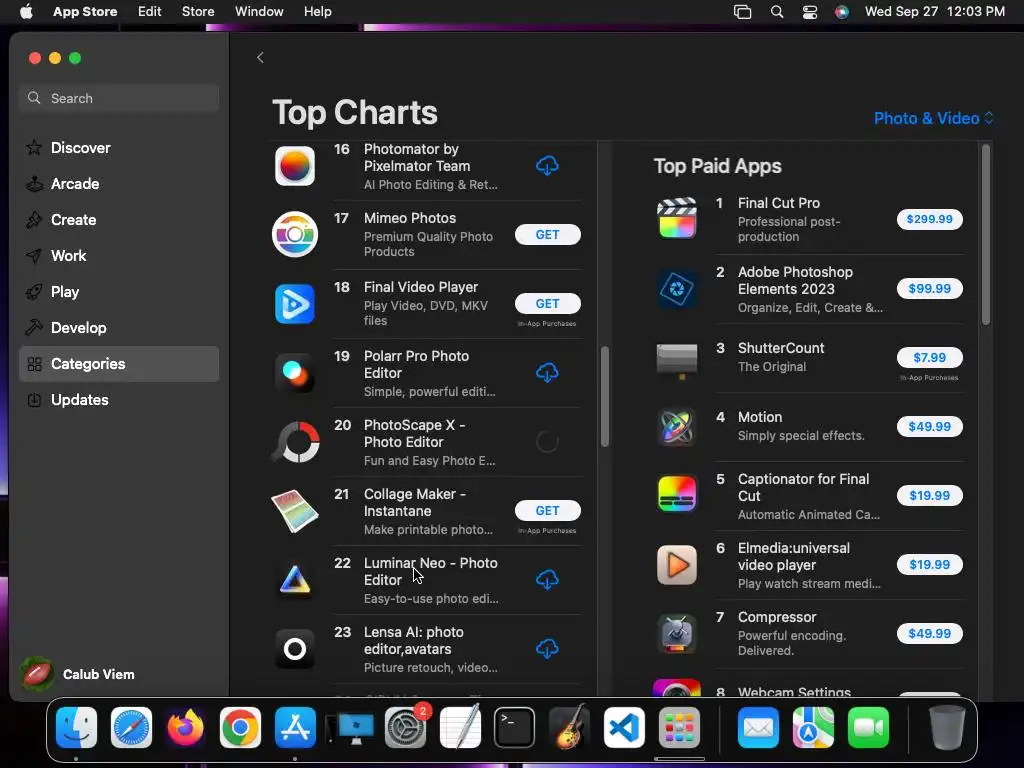Viewport: 1024px width, 768px height.
Task: Download Photomator via cloud icon
Action: (x=547, y=166)
